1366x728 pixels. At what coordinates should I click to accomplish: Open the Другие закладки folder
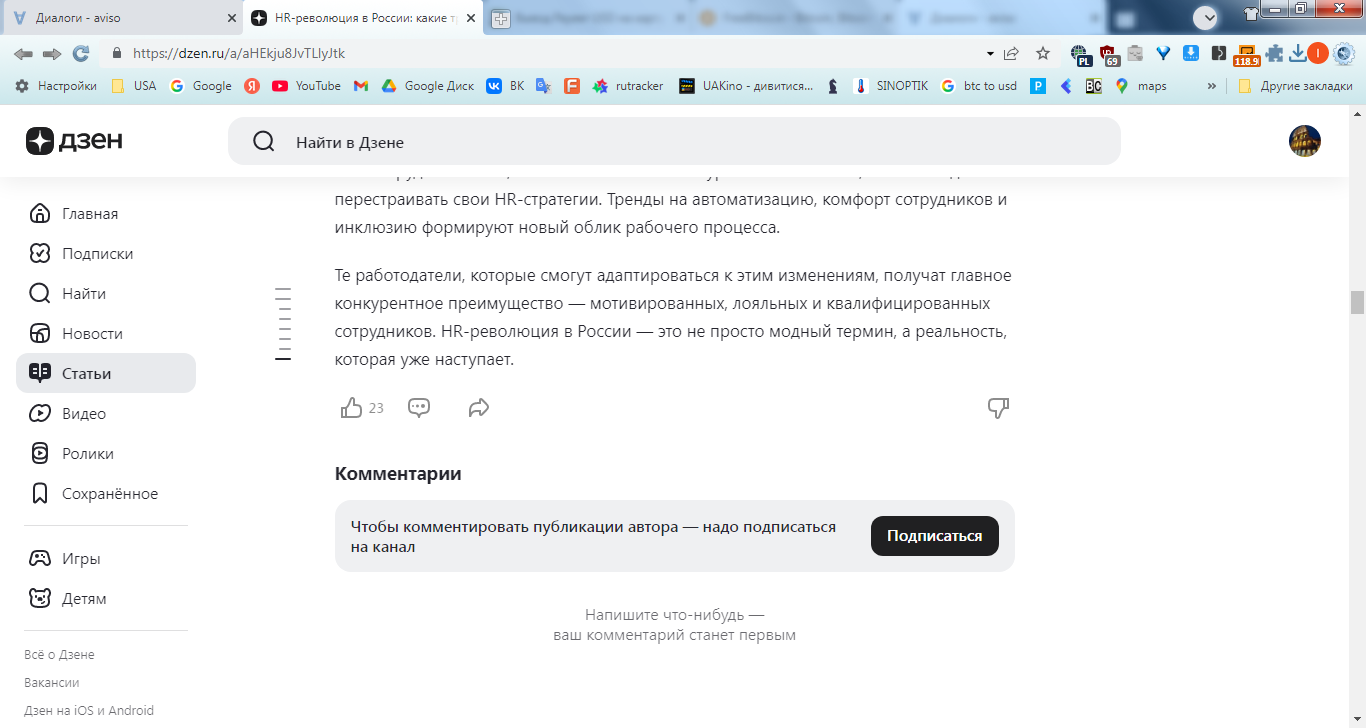pyautogui.click(x=1294, y=86)
